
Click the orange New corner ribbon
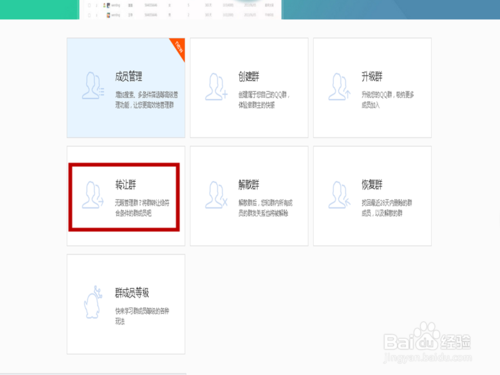(179, 48)
